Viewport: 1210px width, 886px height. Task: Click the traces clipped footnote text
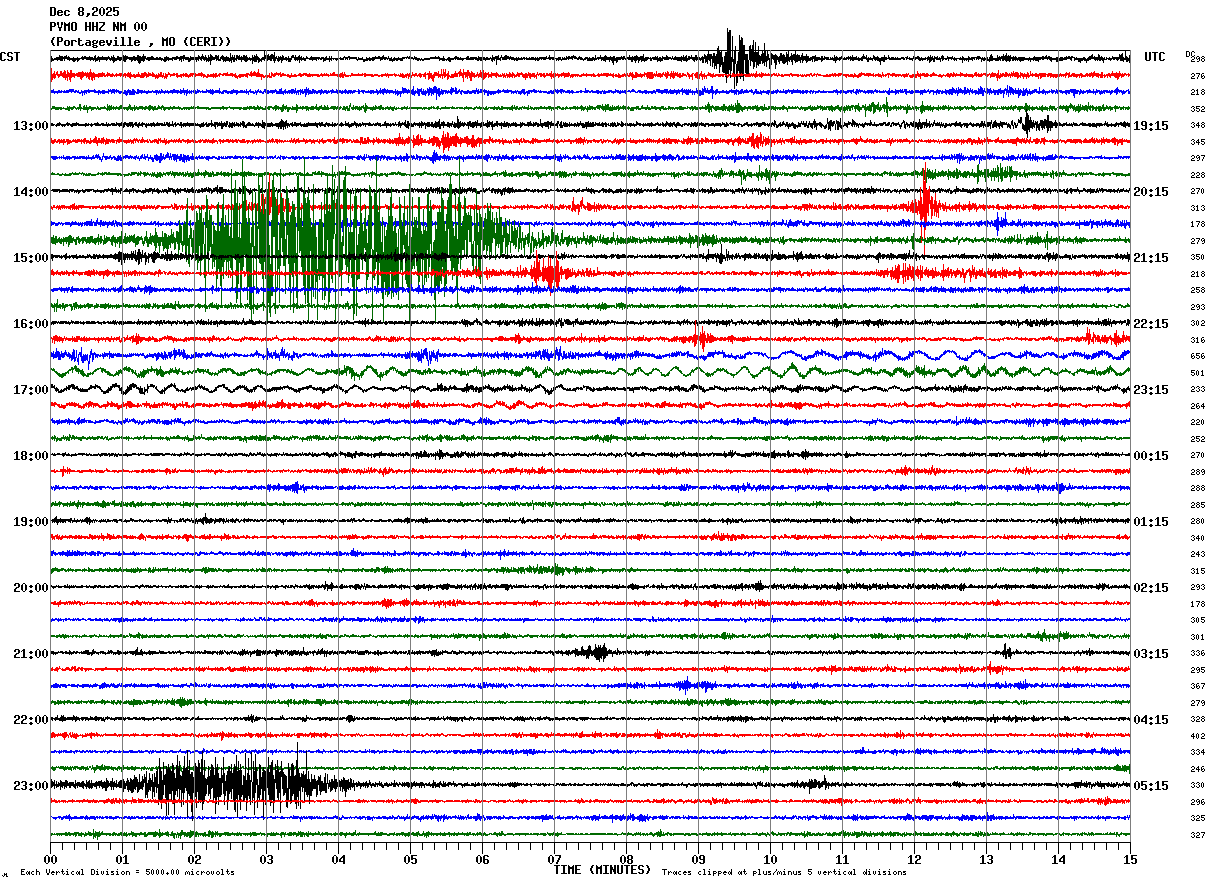(784, 873)
